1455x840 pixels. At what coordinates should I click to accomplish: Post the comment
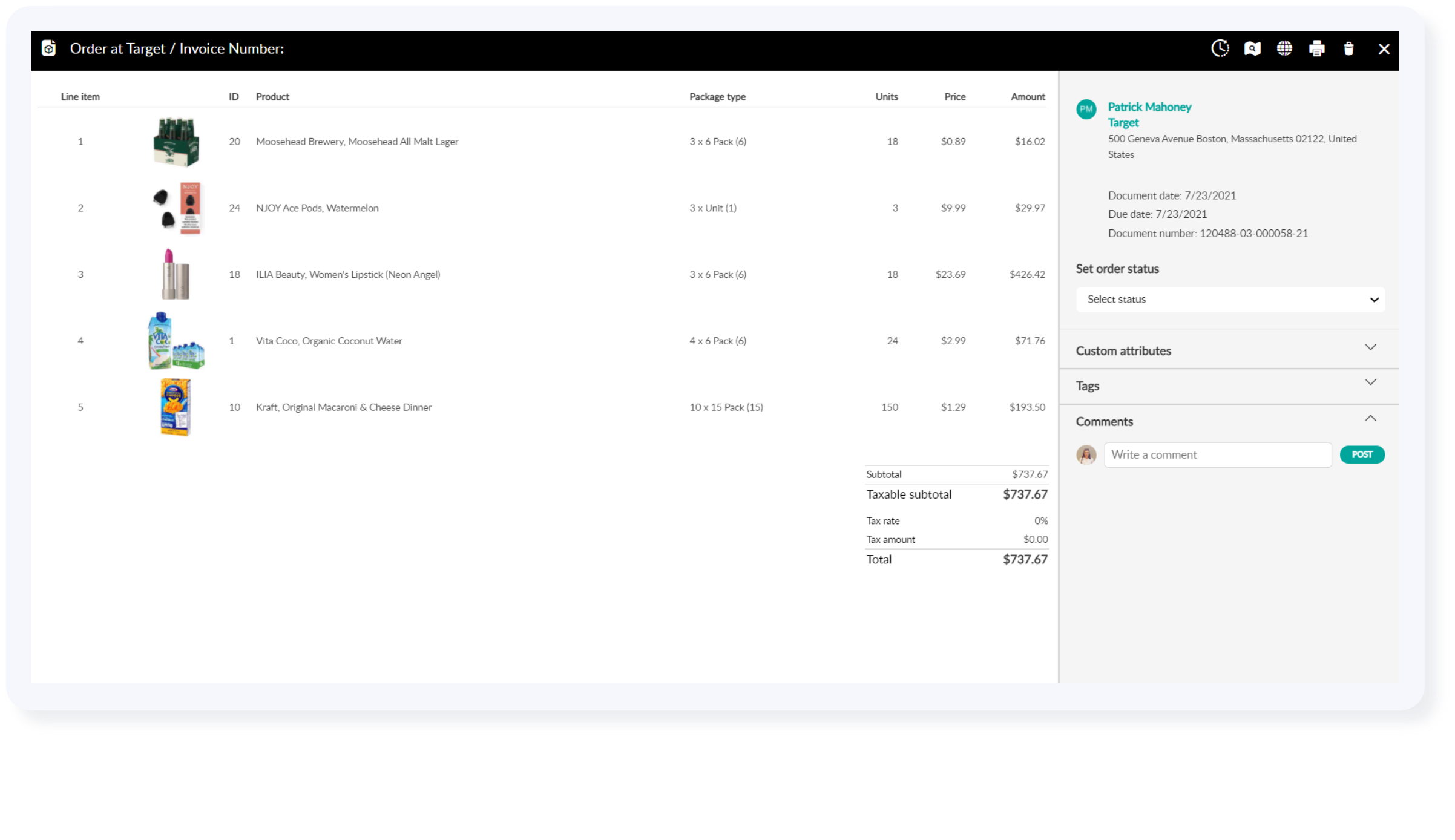pos(1362,454)
